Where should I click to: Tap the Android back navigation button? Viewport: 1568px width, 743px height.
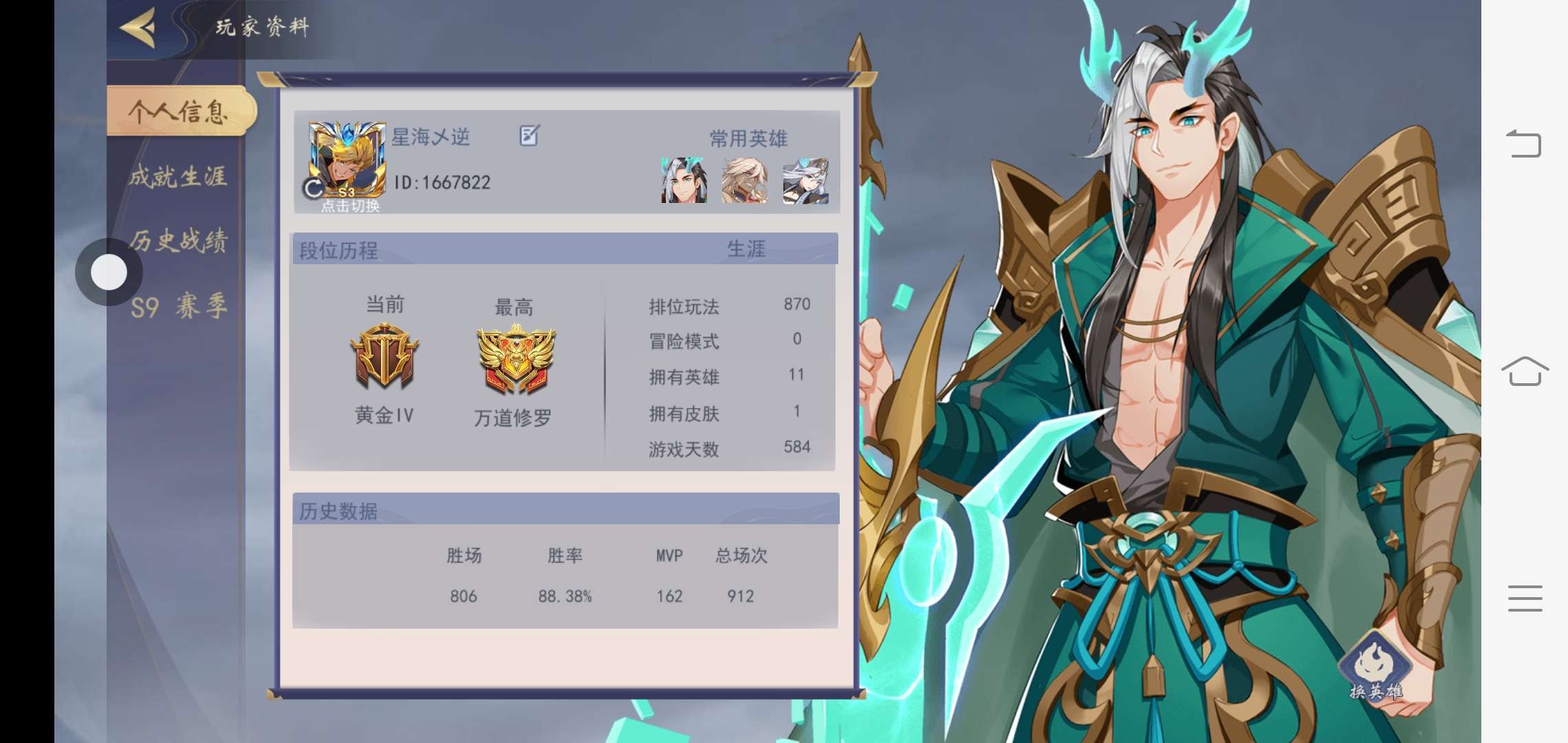click(1524, 144)
